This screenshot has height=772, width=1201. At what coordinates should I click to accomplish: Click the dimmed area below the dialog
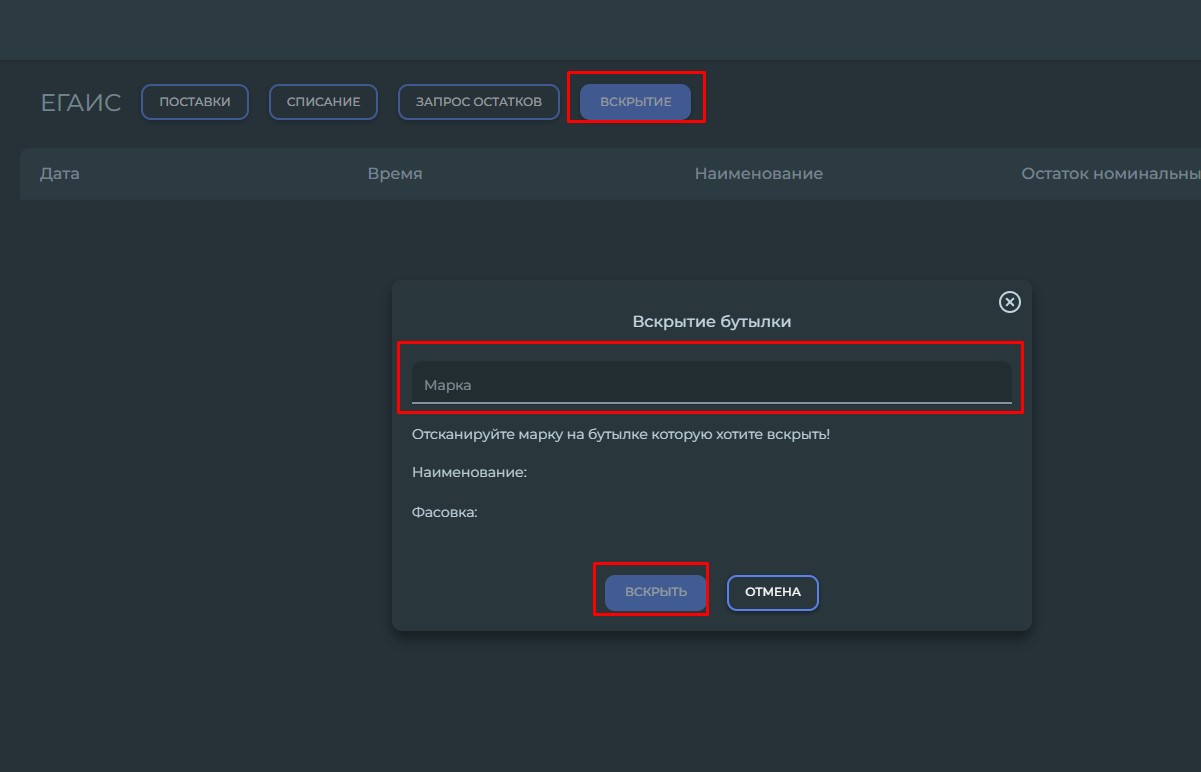(x=711, y=700)
